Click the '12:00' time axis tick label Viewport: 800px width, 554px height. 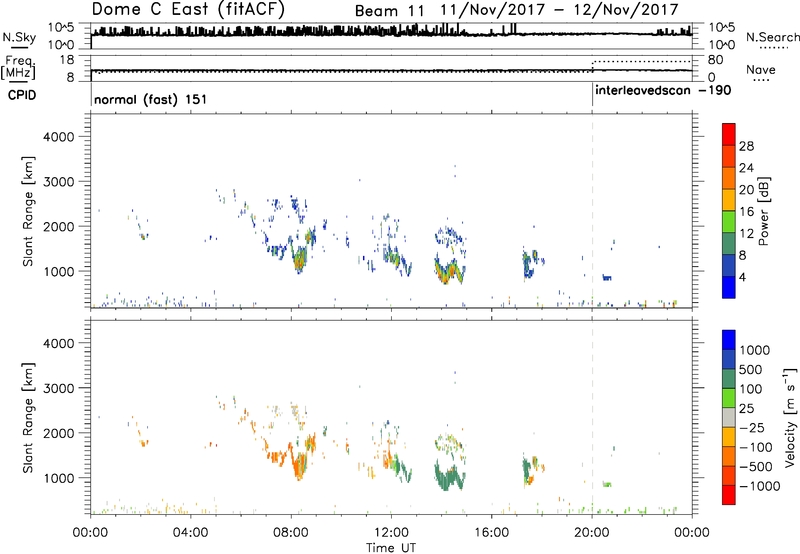391,533
